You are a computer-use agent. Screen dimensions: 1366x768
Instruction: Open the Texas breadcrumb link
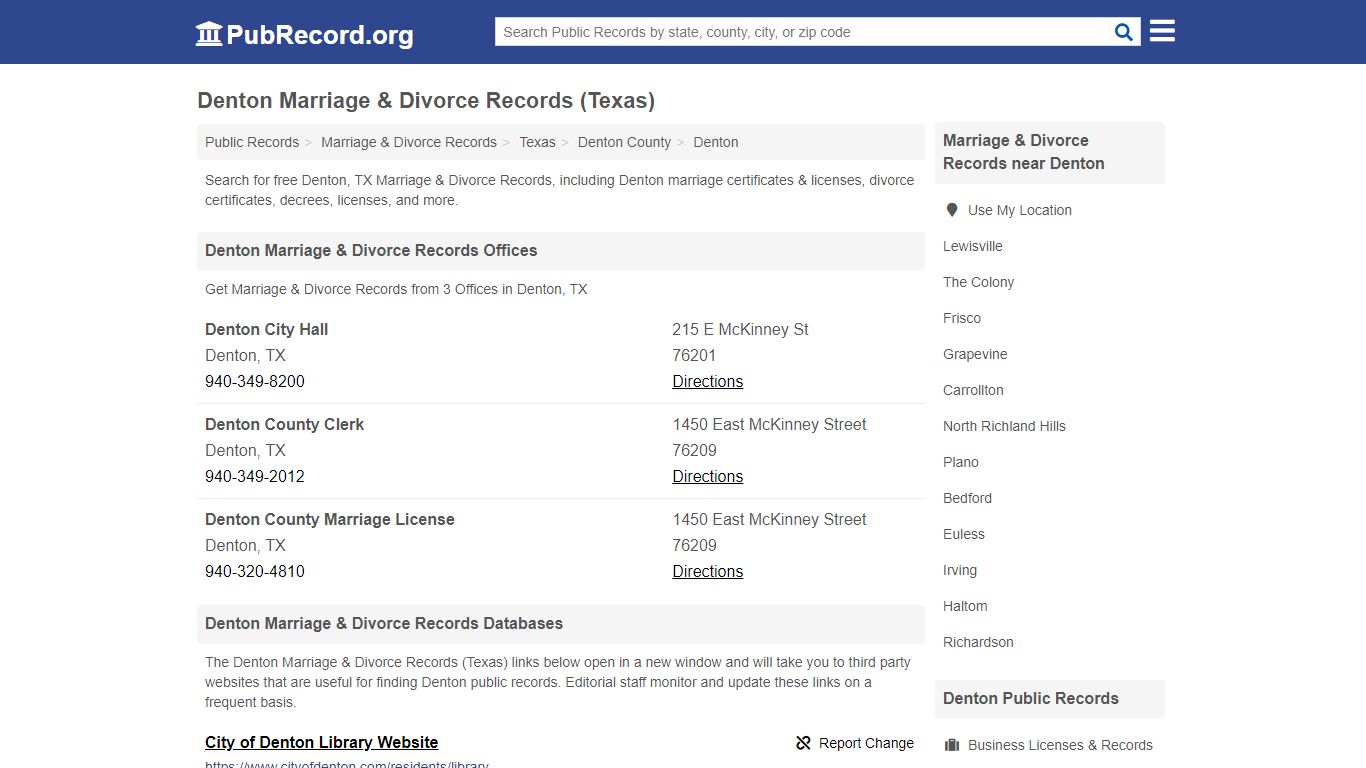click(537, 142)
